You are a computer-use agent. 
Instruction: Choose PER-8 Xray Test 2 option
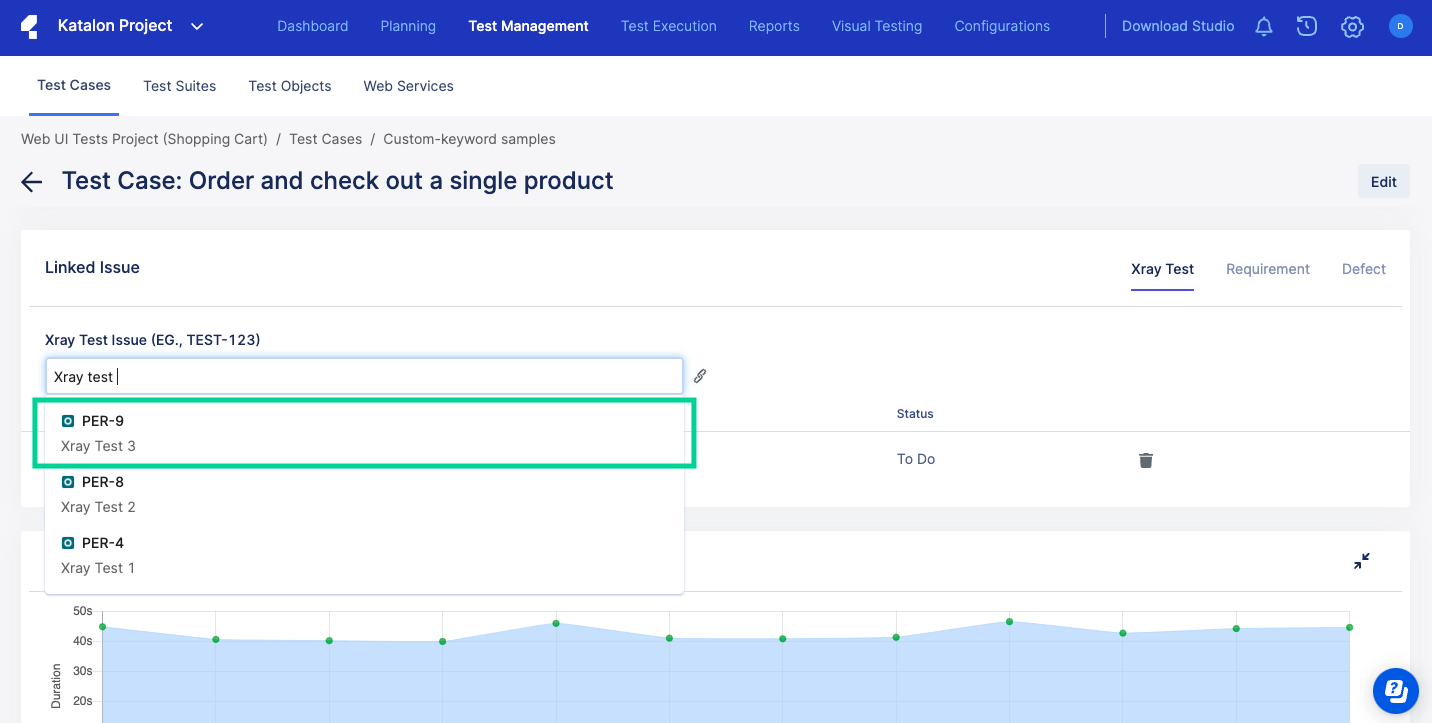[364, 494]
